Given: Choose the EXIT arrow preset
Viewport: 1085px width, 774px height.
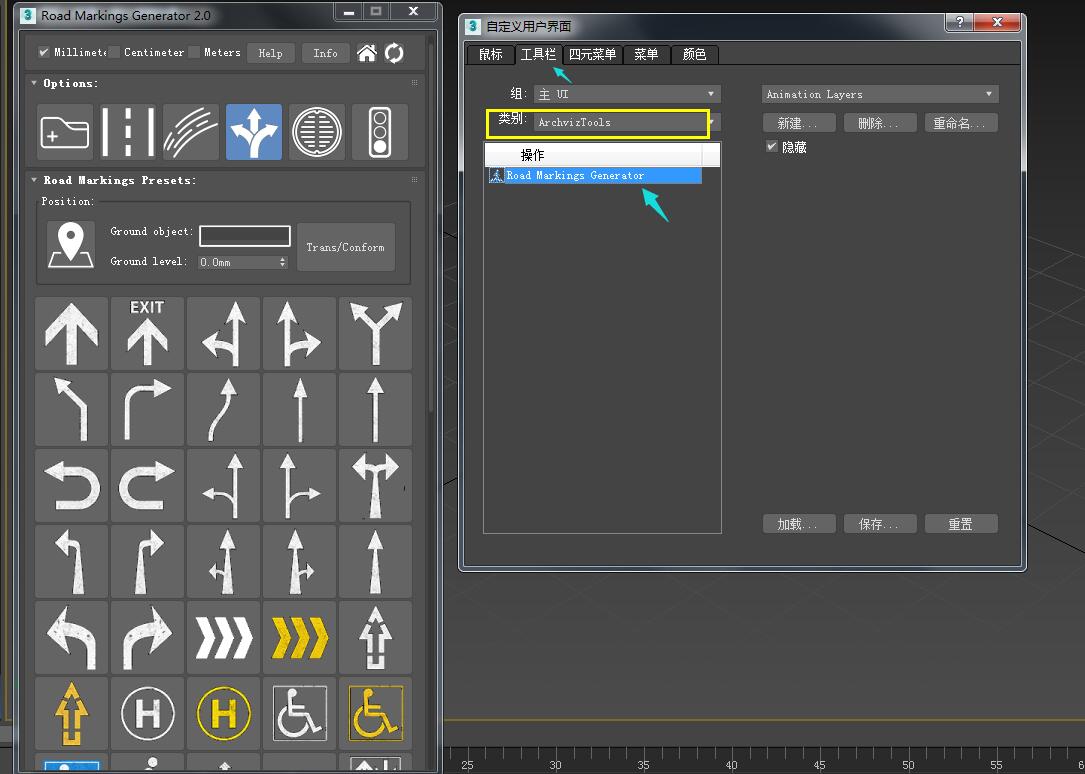Looking at the screenshot, I should coord(147,333).
